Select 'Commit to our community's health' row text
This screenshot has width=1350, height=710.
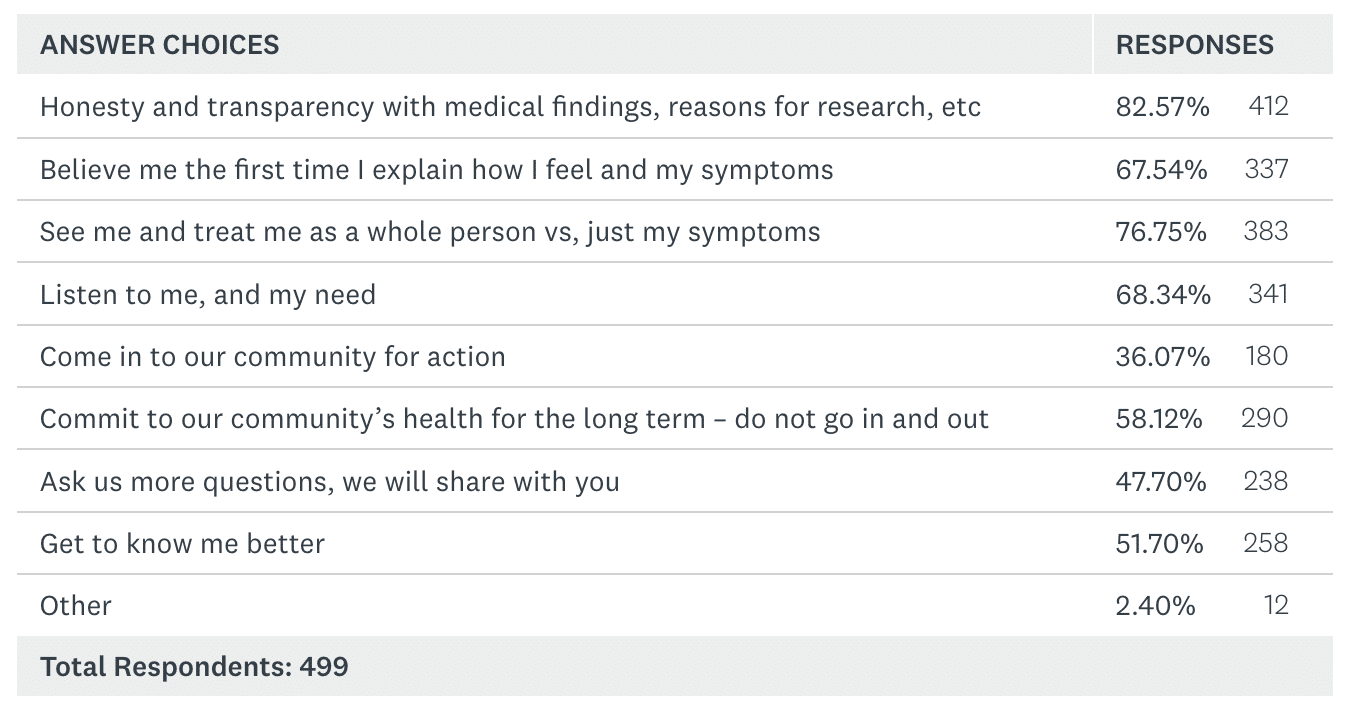[x=514, y=419]
